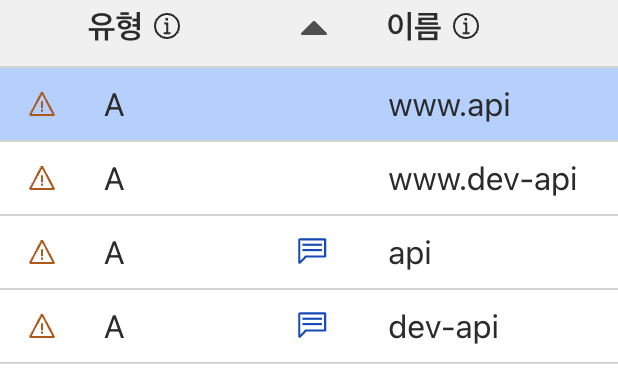Click the 유형 column header

[x=115, y=27]
